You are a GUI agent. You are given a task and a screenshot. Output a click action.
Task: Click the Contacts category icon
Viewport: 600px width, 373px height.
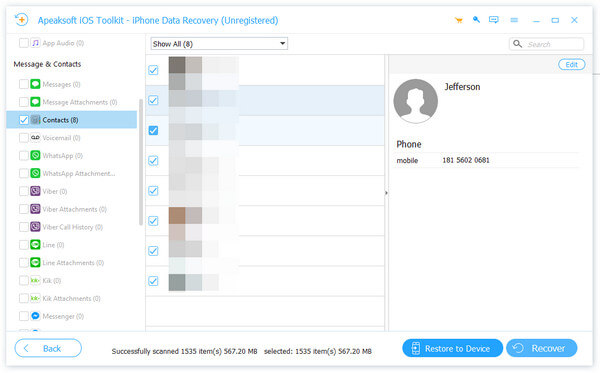coord(35,120)
